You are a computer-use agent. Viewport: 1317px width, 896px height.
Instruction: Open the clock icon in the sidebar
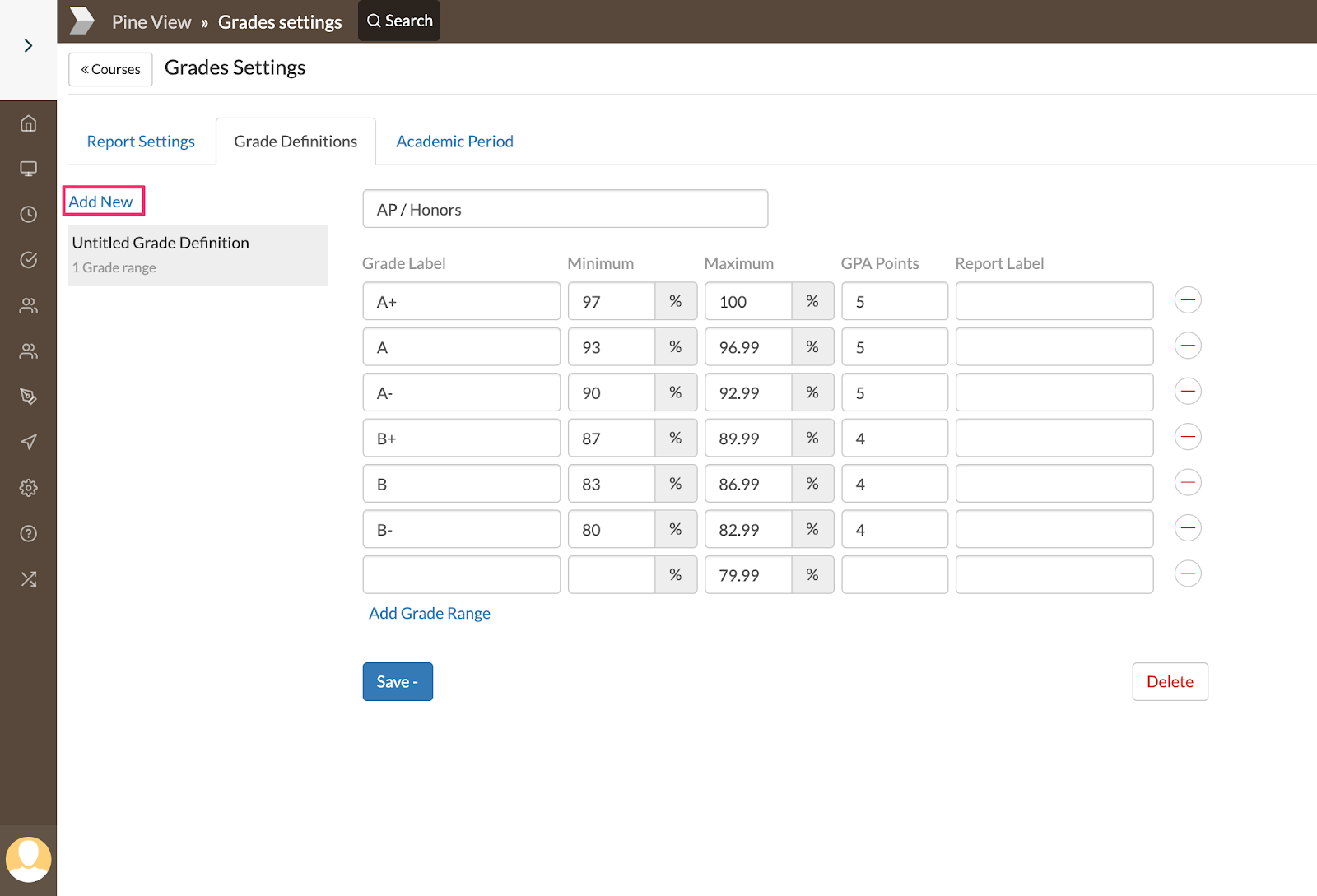tap(28, 215)
